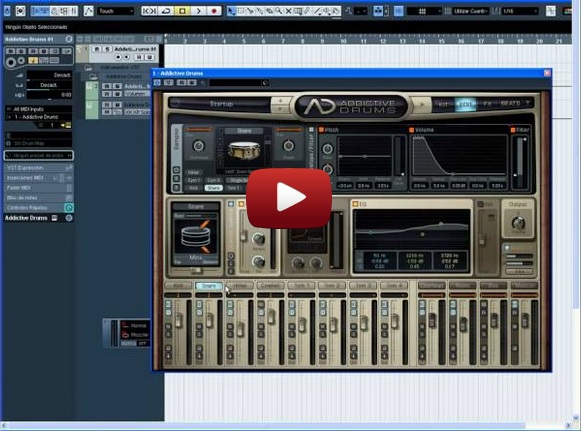This screenshot has width=581, height=431.
Task: Click the Kick channel volume fader in the mixer
Action: click(x=179, y=320)
